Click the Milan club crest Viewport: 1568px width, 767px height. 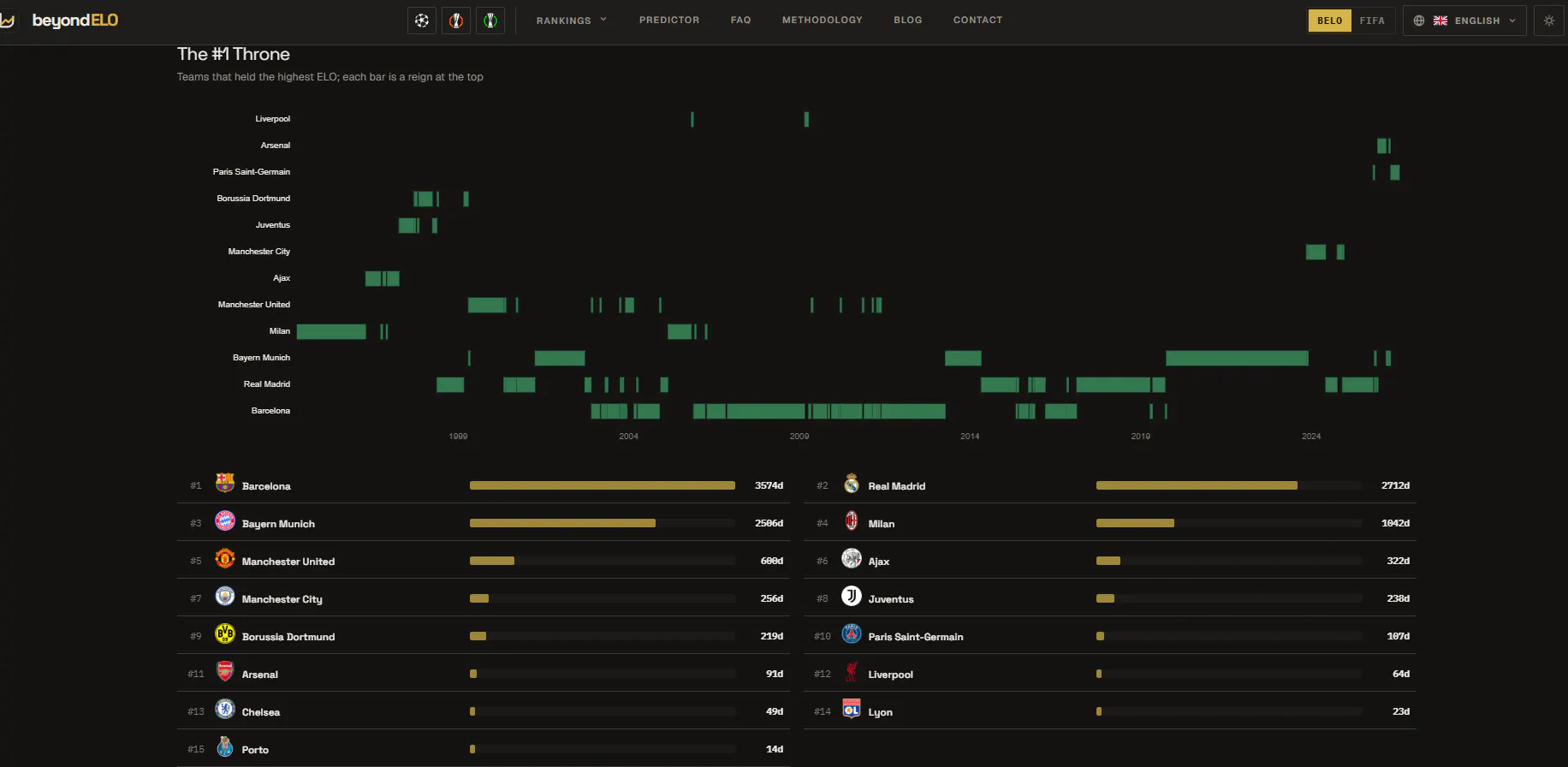coord(852,521)
